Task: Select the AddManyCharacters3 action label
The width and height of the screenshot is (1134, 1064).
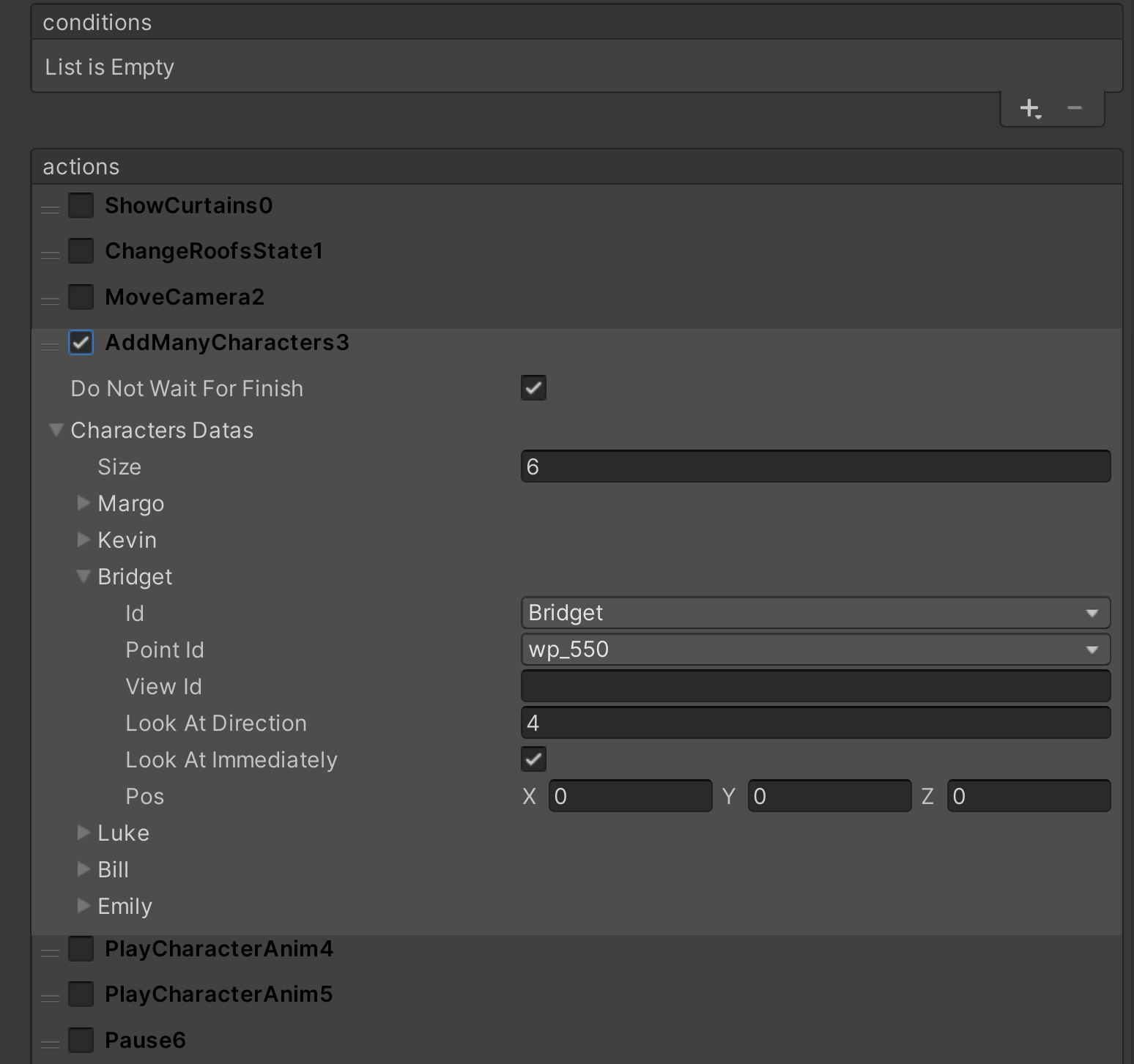Action: [227, 343]
